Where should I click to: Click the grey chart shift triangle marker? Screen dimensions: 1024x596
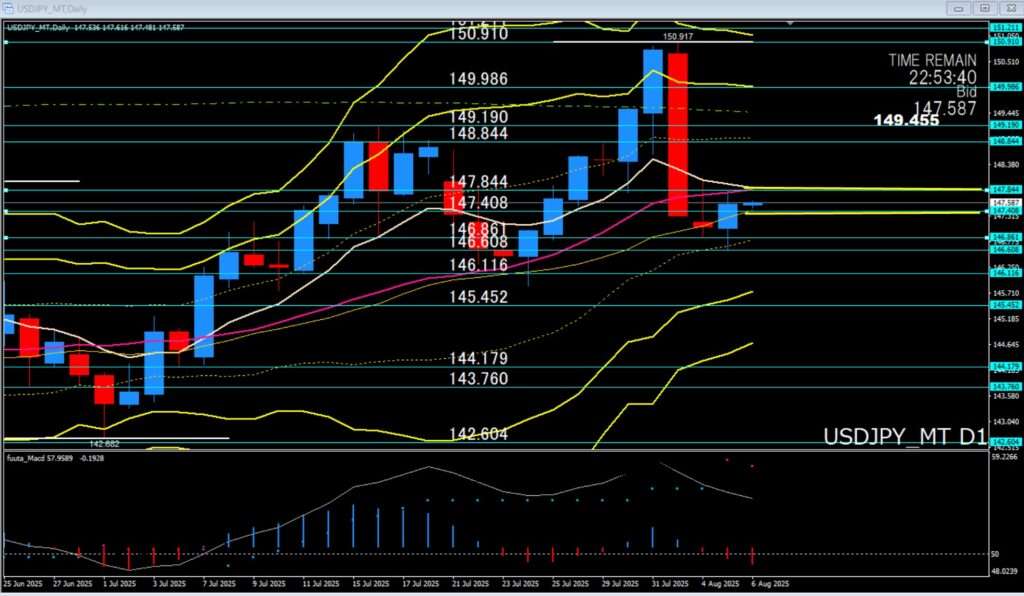[x=790, y=23]
